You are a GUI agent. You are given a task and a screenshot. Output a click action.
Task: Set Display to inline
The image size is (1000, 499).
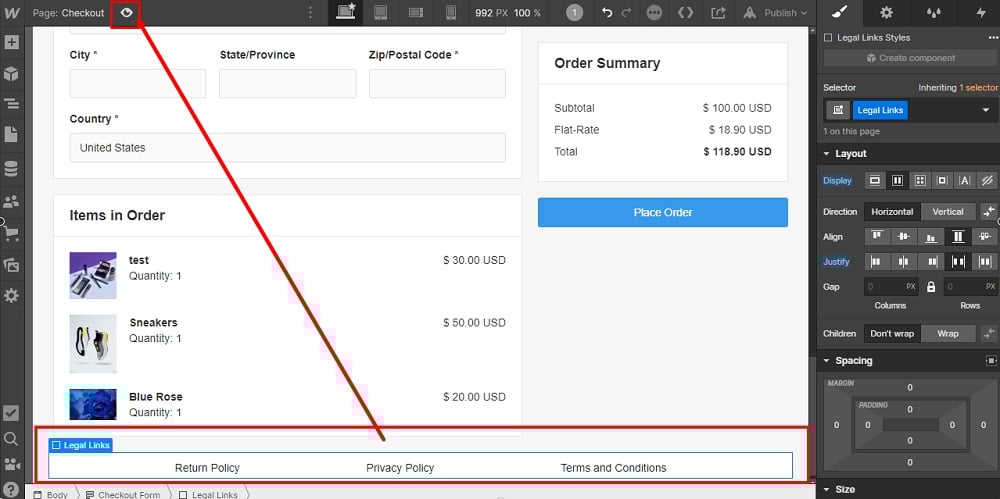pos(964,181)
